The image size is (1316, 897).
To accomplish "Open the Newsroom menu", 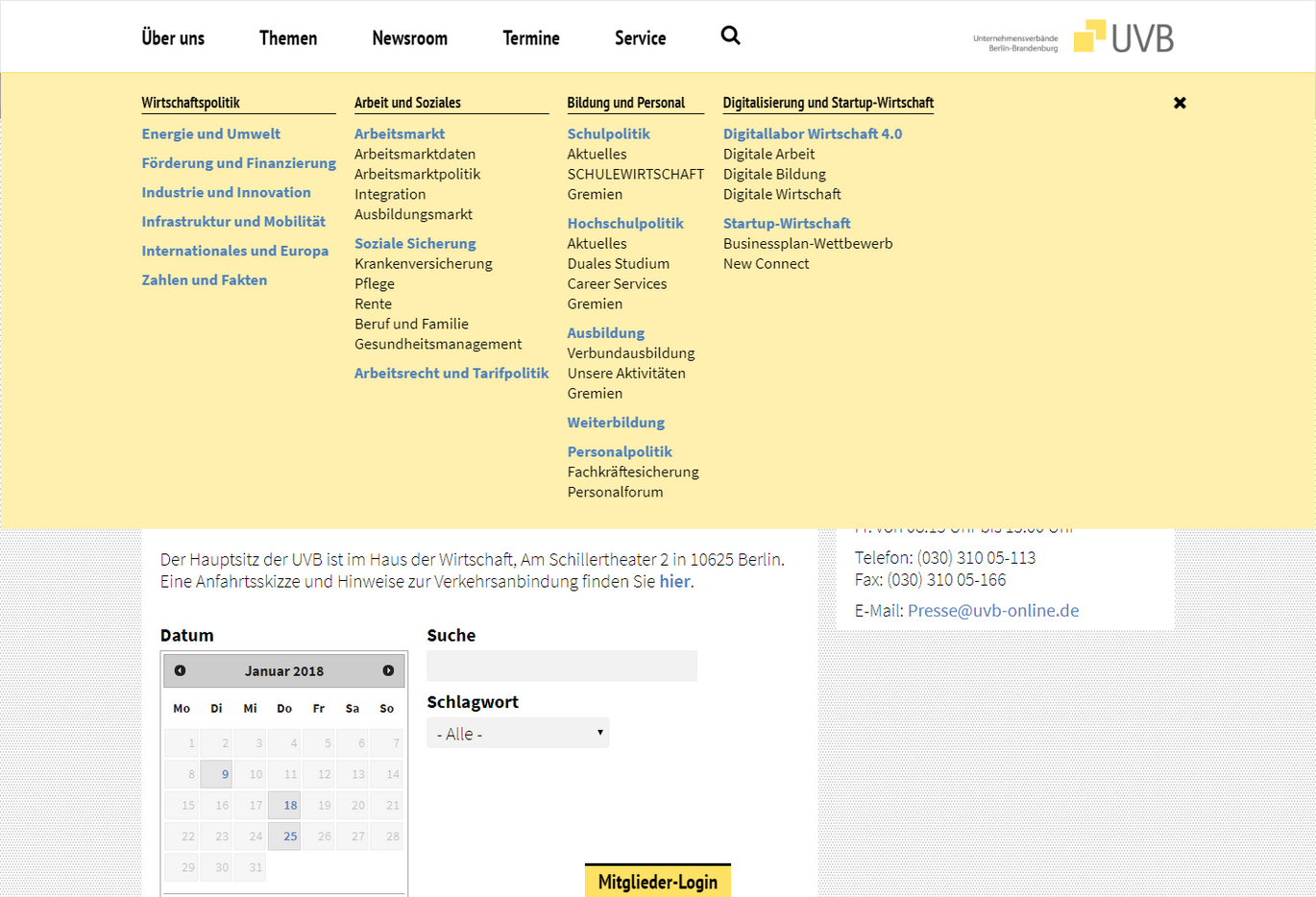I will coord(409,38).
